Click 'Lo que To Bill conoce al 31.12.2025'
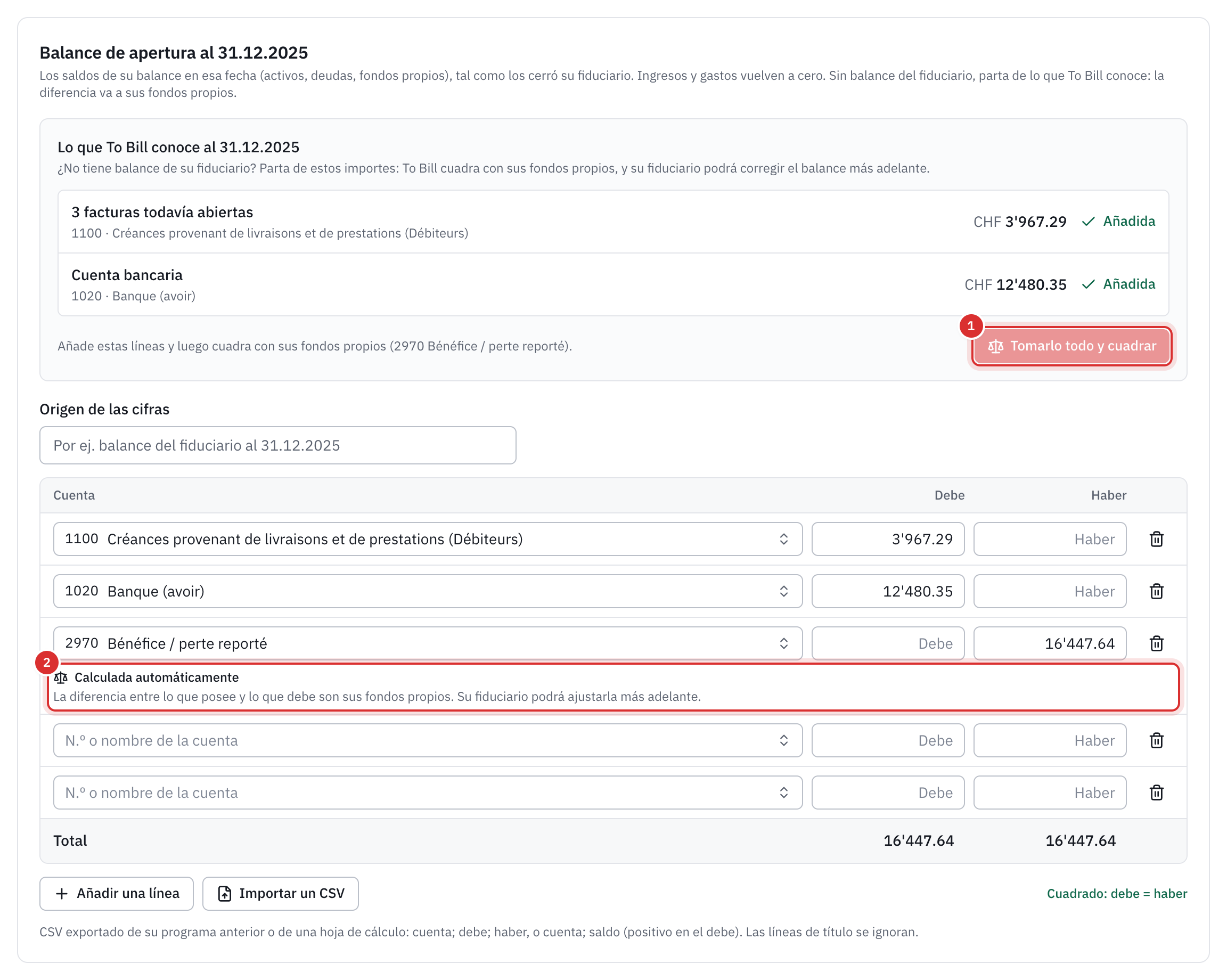The image size is (1227, 980). tap(178, 148)
